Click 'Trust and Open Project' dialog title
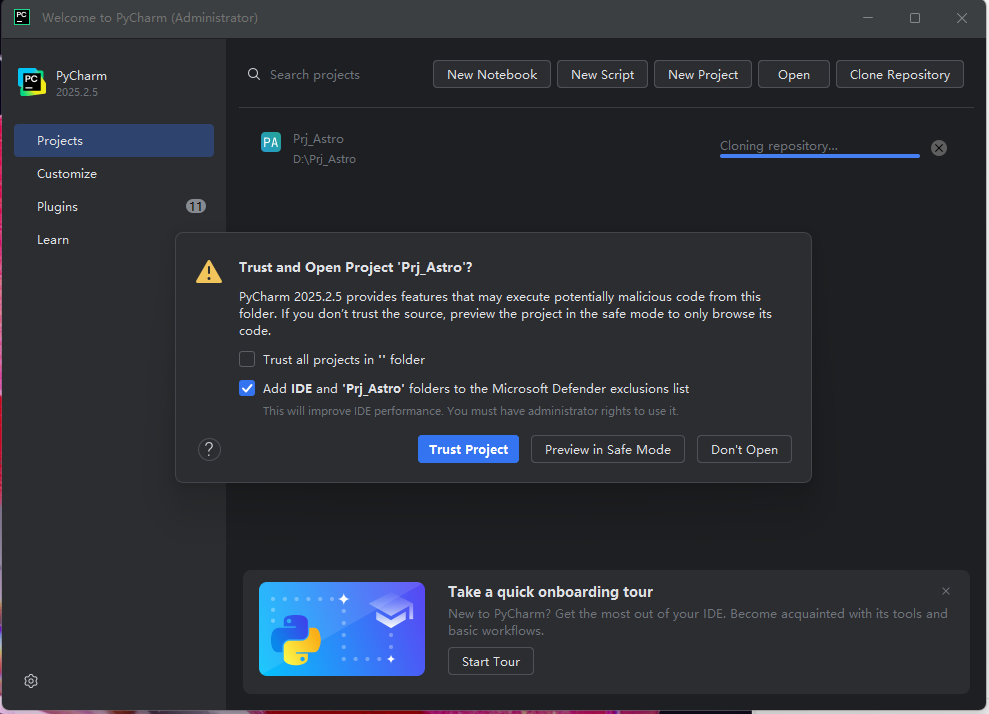The height and width of the screenshot is (714, 989). click(x=356, y=267)
